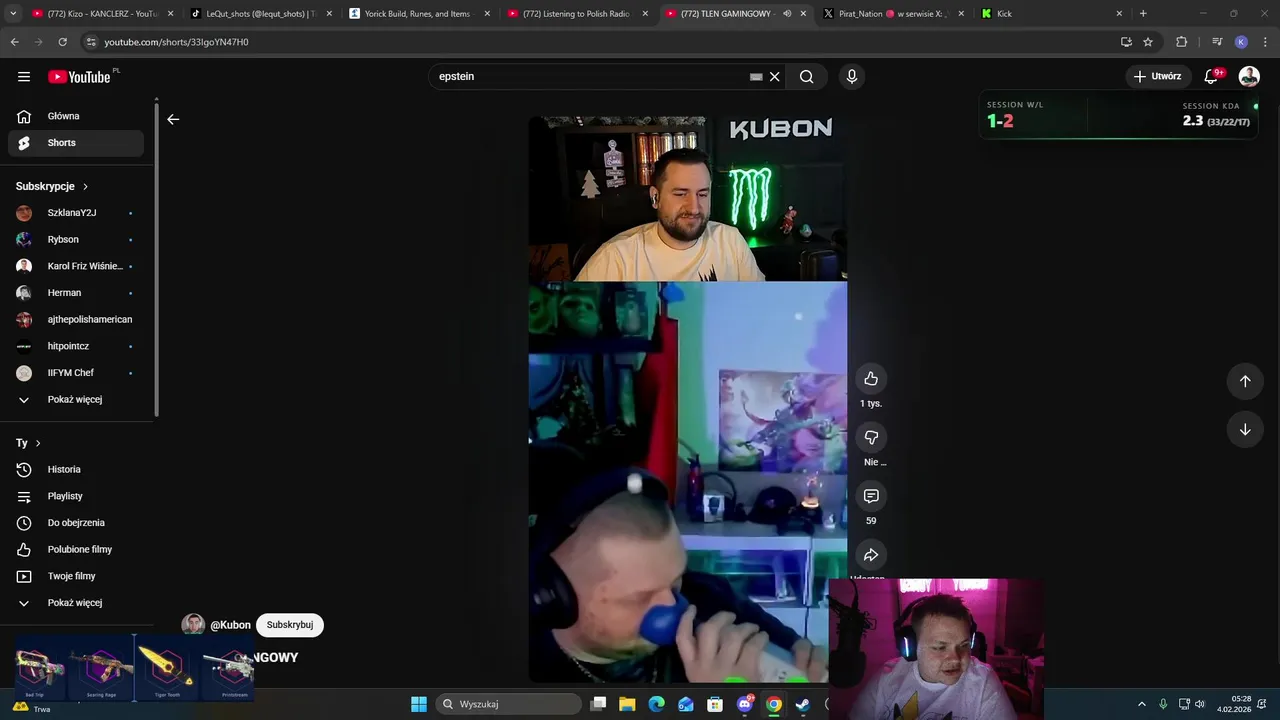The image size is (1280, 720).
Task: Mute the TLEN GAMINGOWY tab audio
Action: tap(787, 14)
